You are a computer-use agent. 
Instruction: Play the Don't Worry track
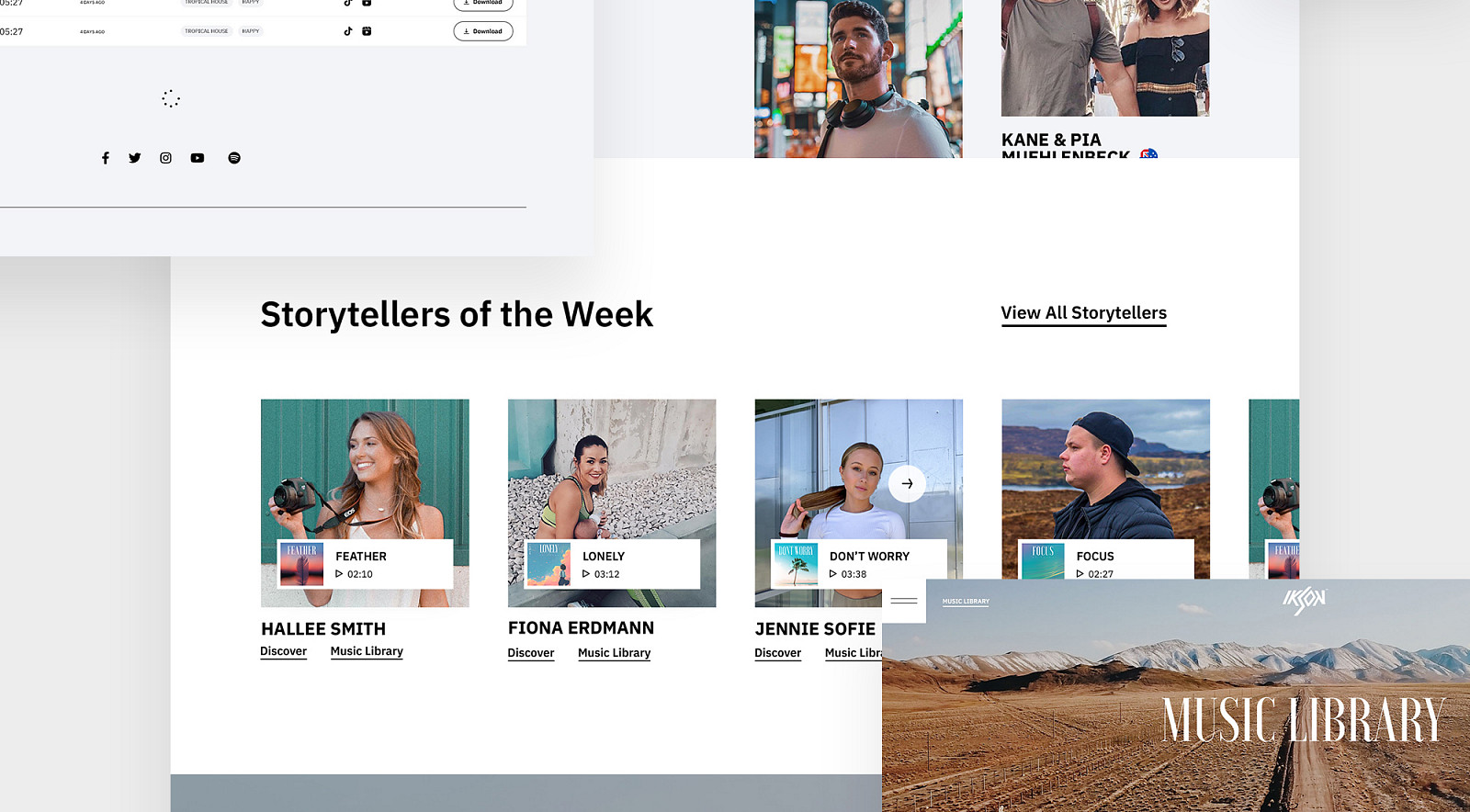(833, 574)
